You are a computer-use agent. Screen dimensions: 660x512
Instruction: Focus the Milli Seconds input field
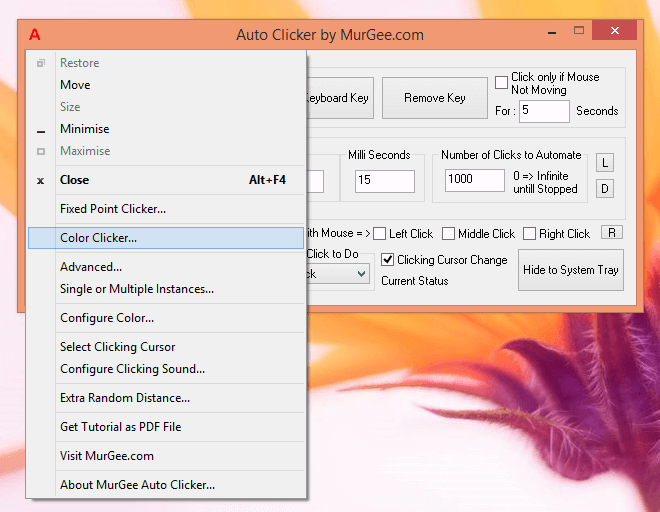click(x=385, y=181)
